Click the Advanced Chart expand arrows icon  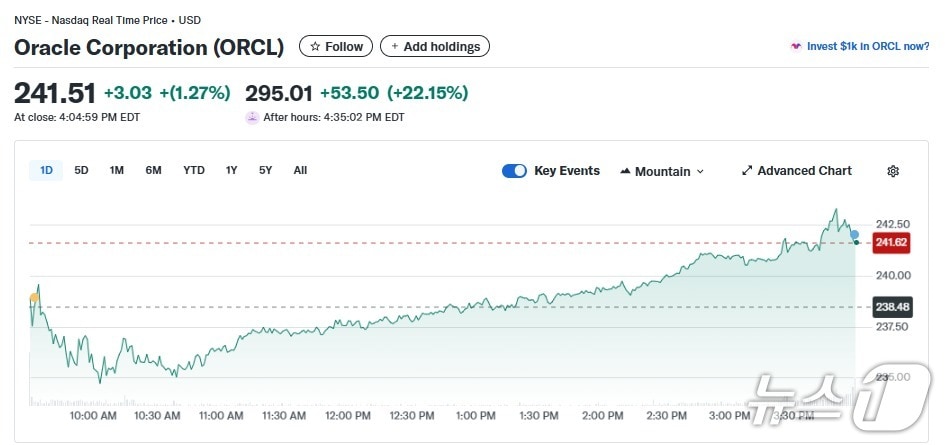(747, 171)
